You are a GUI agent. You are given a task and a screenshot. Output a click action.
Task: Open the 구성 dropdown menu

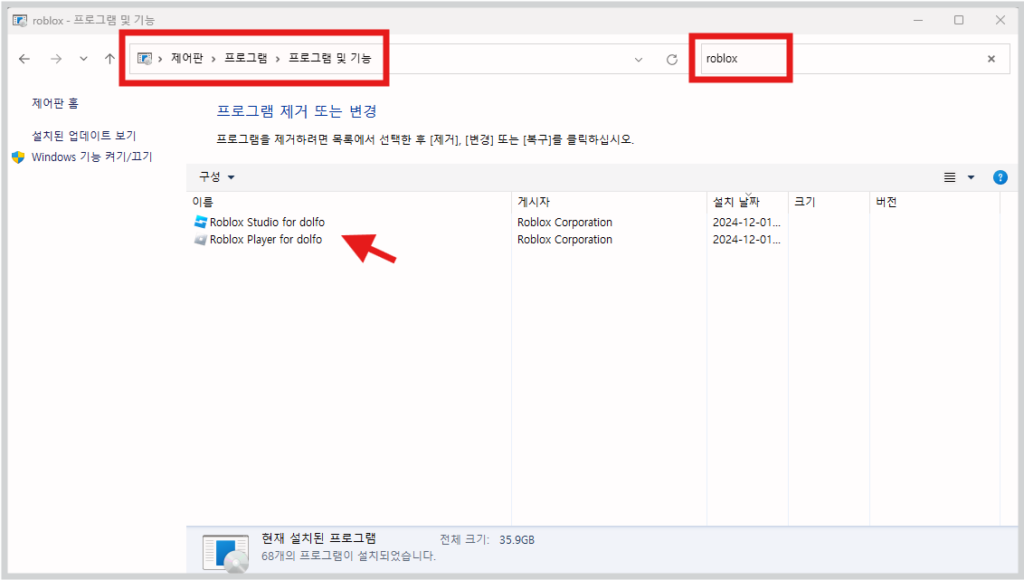(217, 177)
